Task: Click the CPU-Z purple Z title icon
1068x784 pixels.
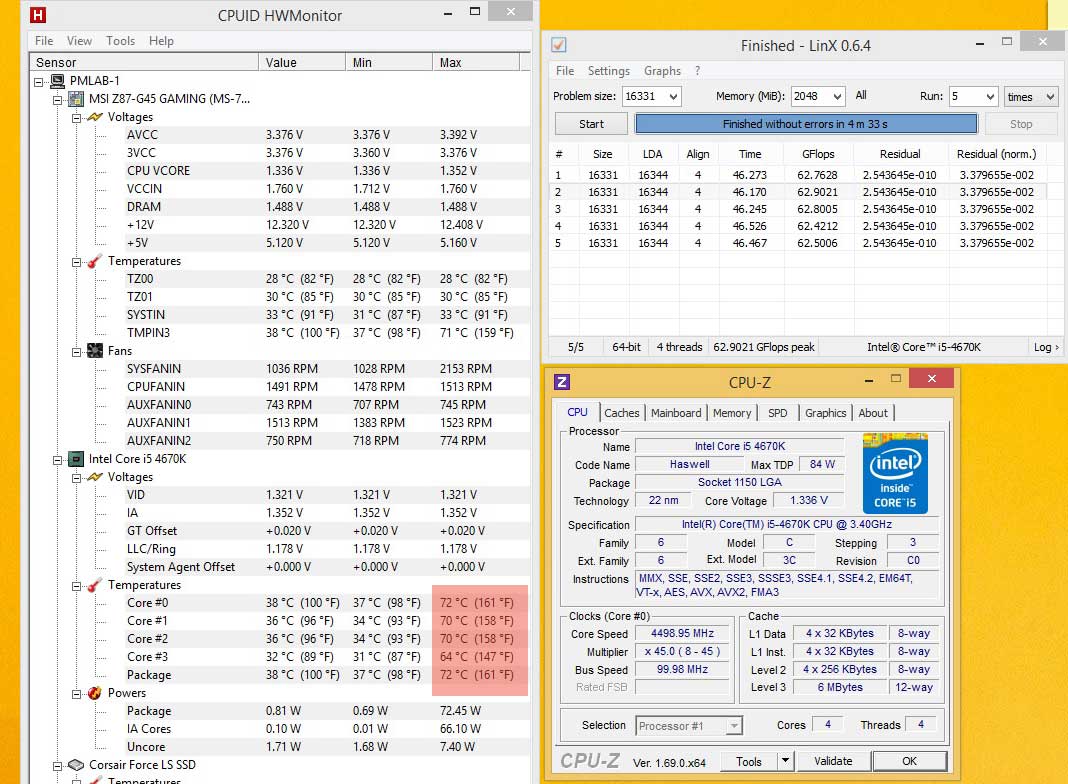Action: 562,381
